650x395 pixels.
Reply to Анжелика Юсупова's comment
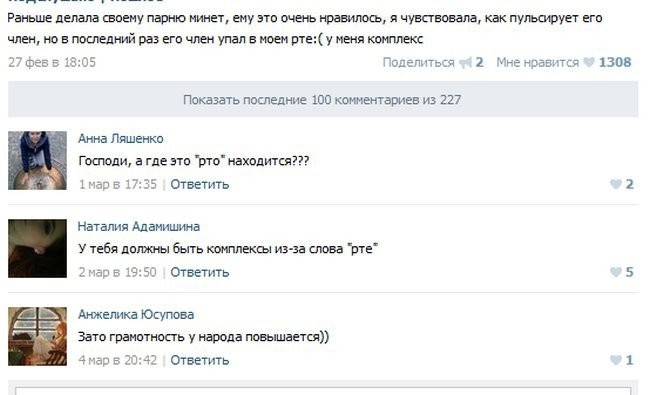click(x=200, y=360)
